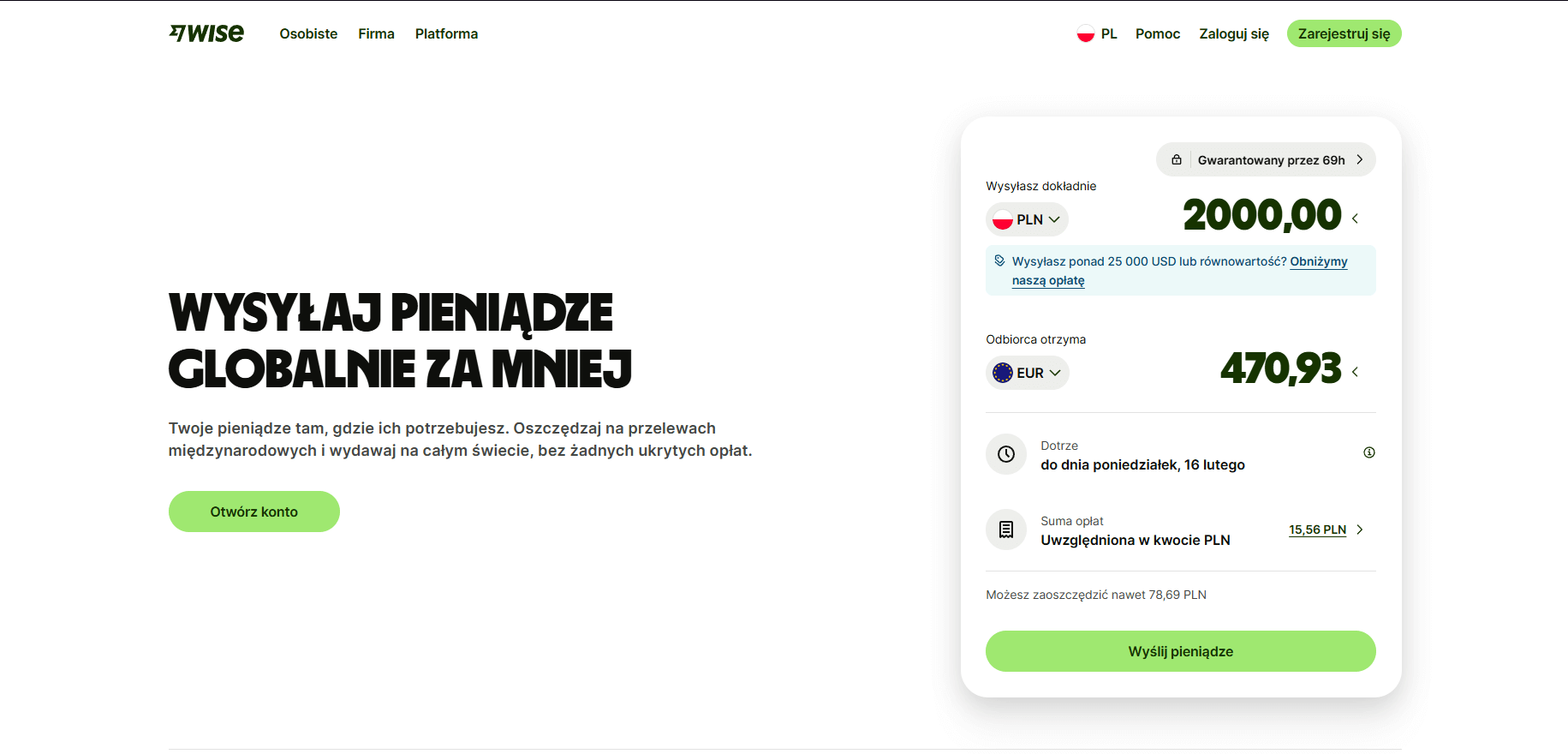Expand the 15,56 PLN fee breakdown chevron
This screenshot has width=1568, height=754.
[1360, 530]
